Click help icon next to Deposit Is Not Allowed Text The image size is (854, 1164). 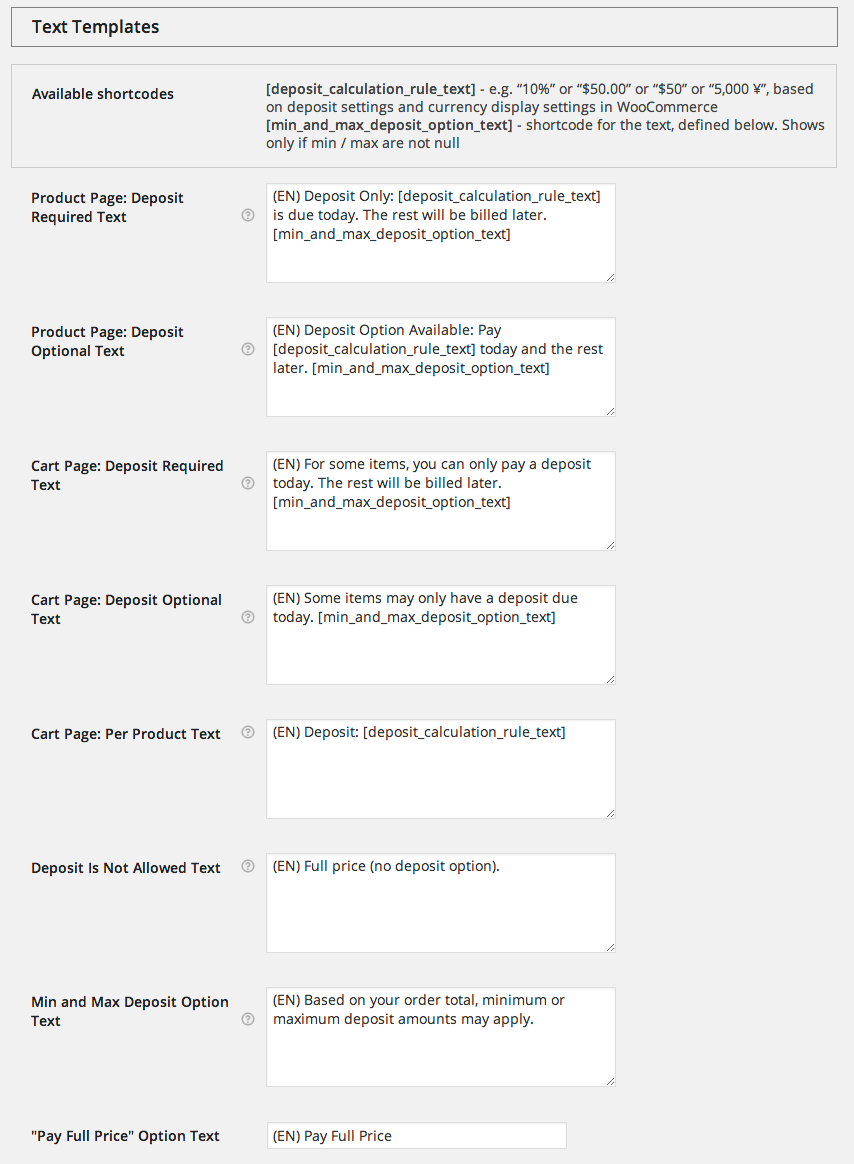click(248, 866)
